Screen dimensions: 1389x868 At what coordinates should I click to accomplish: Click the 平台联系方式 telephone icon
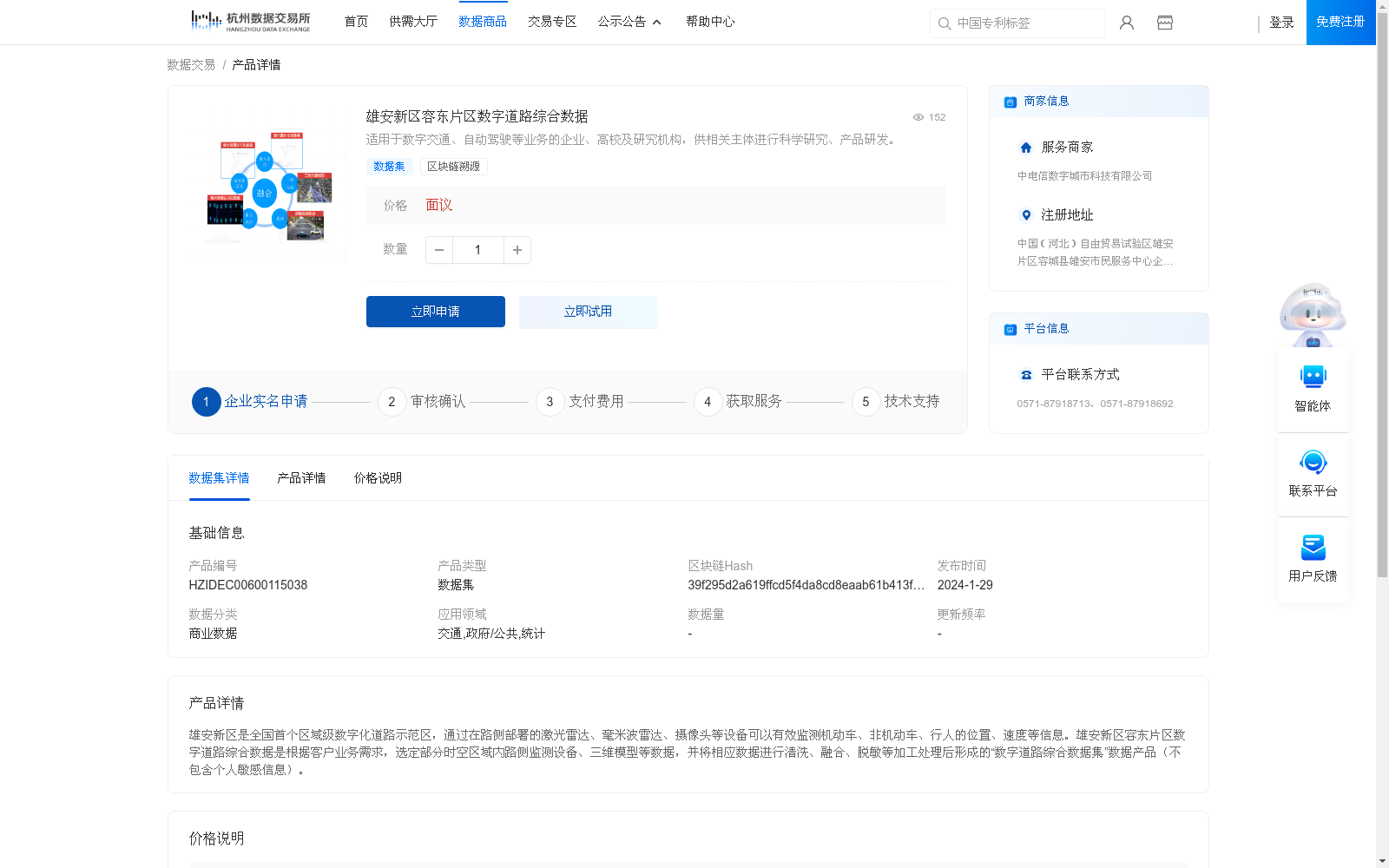click(1026, 375)
